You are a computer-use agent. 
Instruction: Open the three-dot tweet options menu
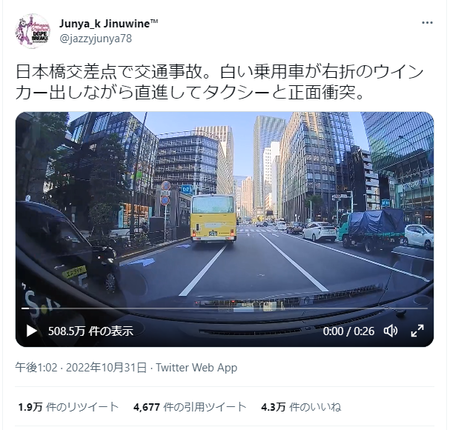click(427, 23)
